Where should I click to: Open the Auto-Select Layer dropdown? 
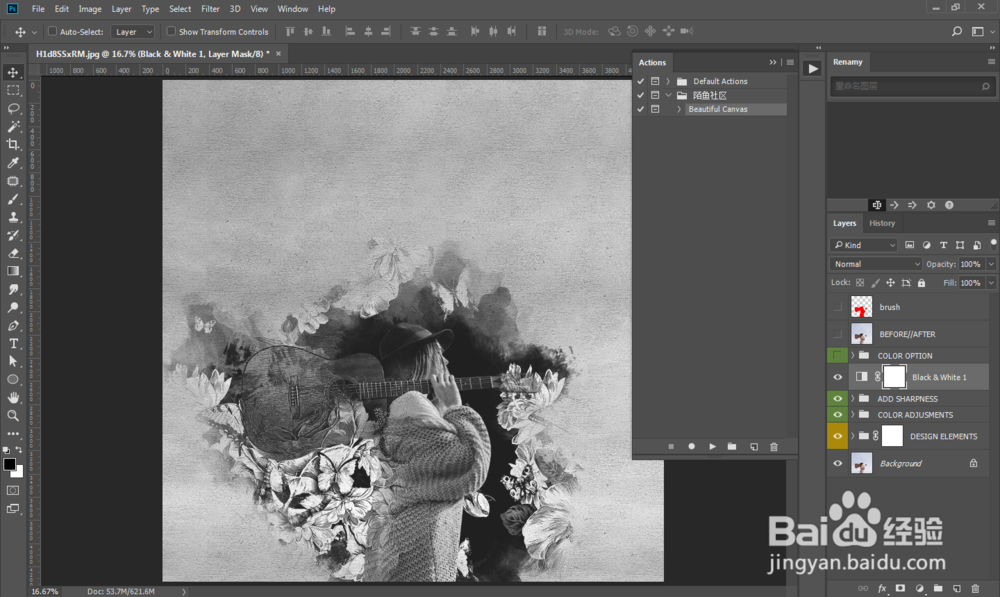(x=133, y=32)
